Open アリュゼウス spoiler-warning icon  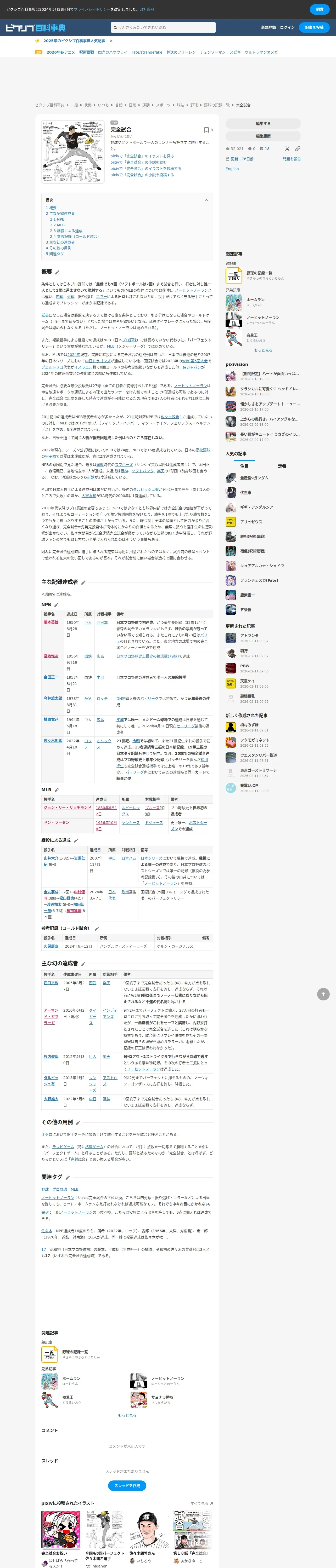click(231, 522)
